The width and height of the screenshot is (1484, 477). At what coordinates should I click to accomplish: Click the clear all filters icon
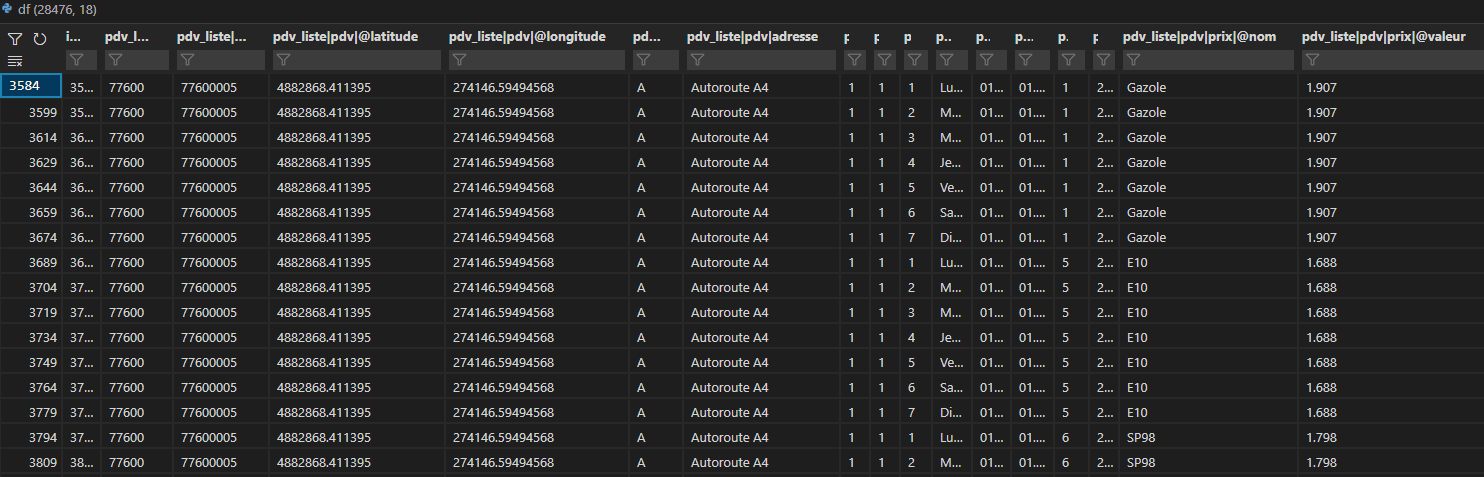[15, 62]
